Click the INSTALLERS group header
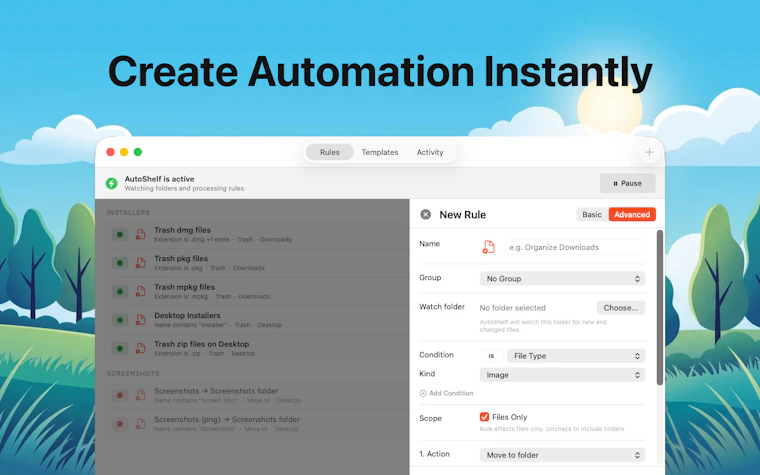Screen dimensions: 760x475 click(128, 213)
